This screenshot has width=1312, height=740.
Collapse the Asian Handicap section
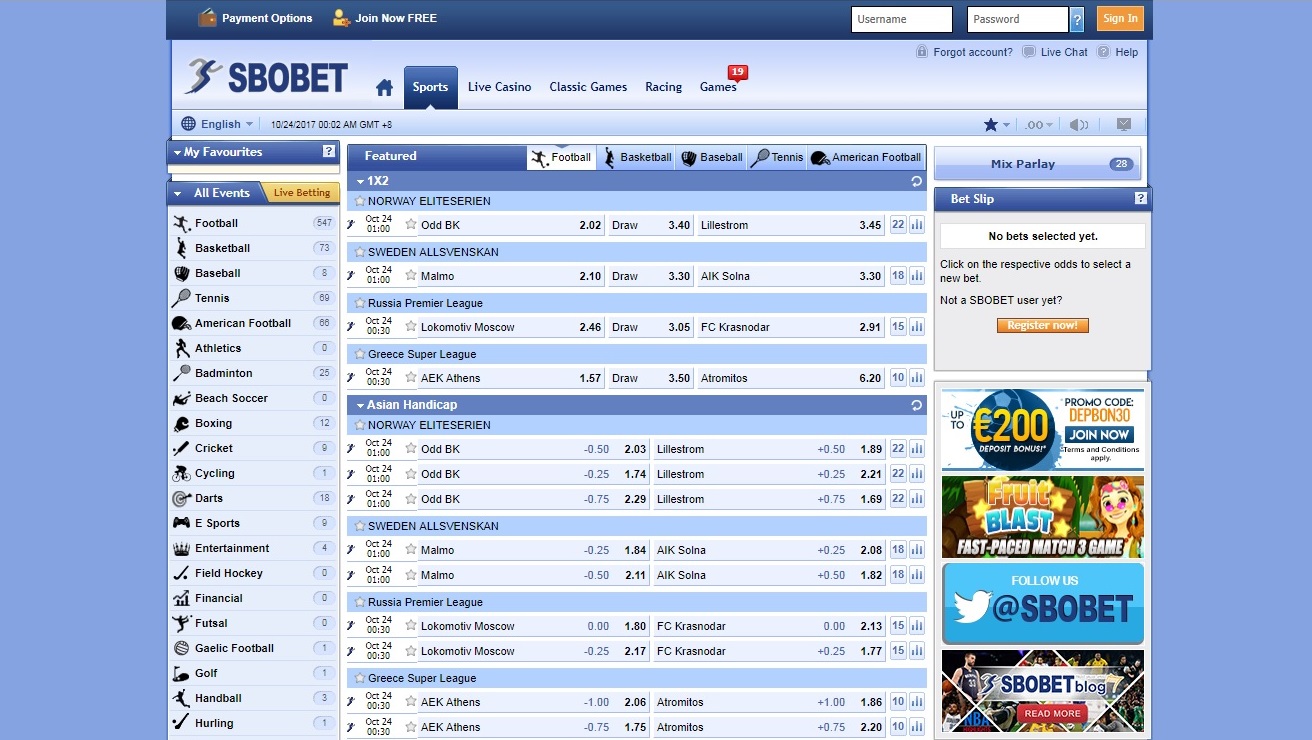pos(359,405)
